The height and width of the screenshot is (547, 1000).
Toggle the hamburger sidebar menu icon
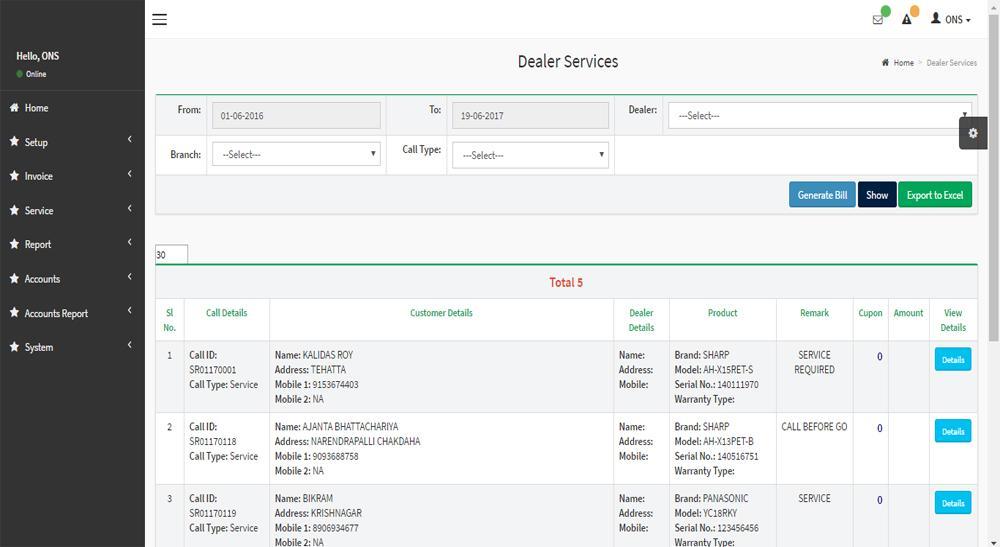tap(159, 19)
